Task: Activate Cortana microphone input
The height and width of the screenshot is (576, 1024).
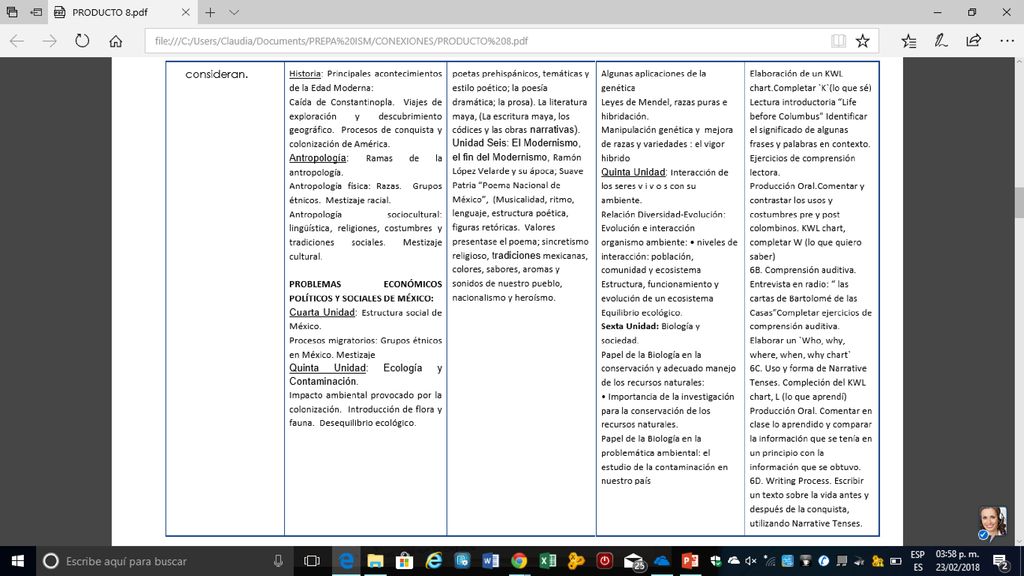Action: 278,561
